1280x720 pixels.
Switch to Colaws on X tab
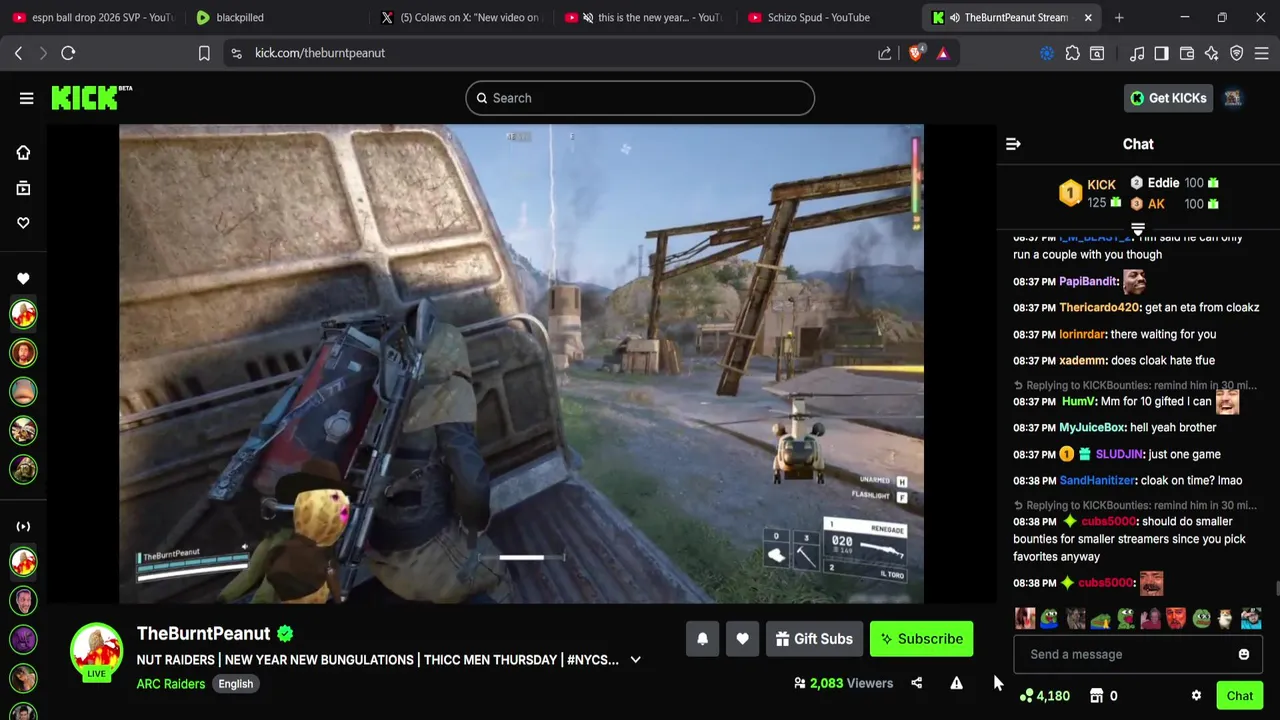point(461,17)
